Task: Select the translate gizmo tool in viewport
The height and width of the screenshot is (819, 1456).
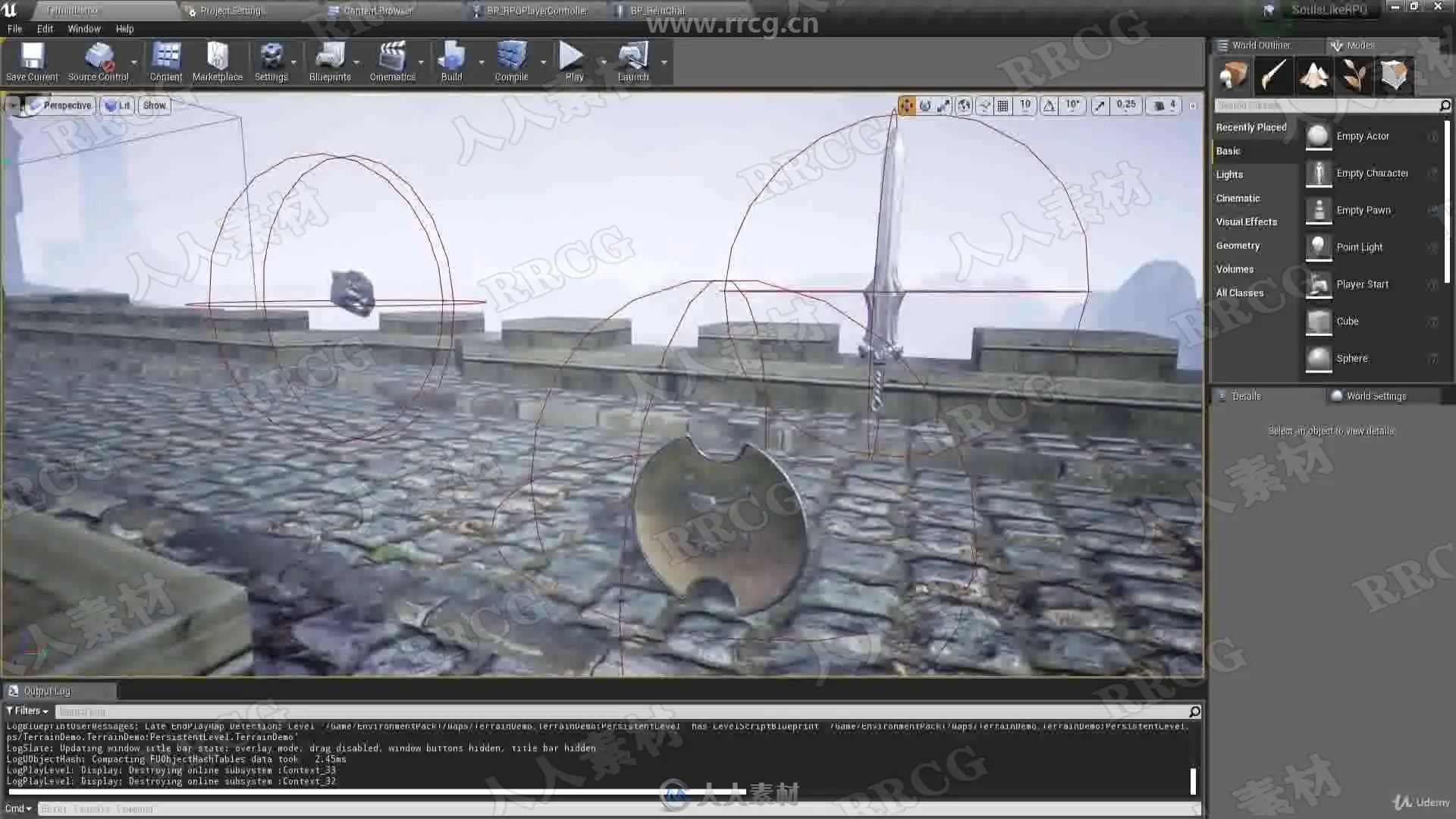Action: (x=906, y=105)
